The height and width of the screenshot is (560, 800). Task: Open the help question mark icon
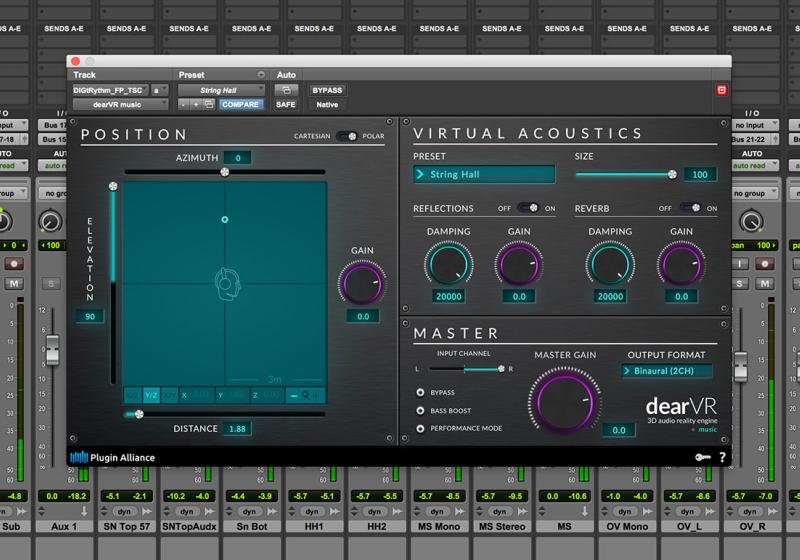[x=722, y=457]
